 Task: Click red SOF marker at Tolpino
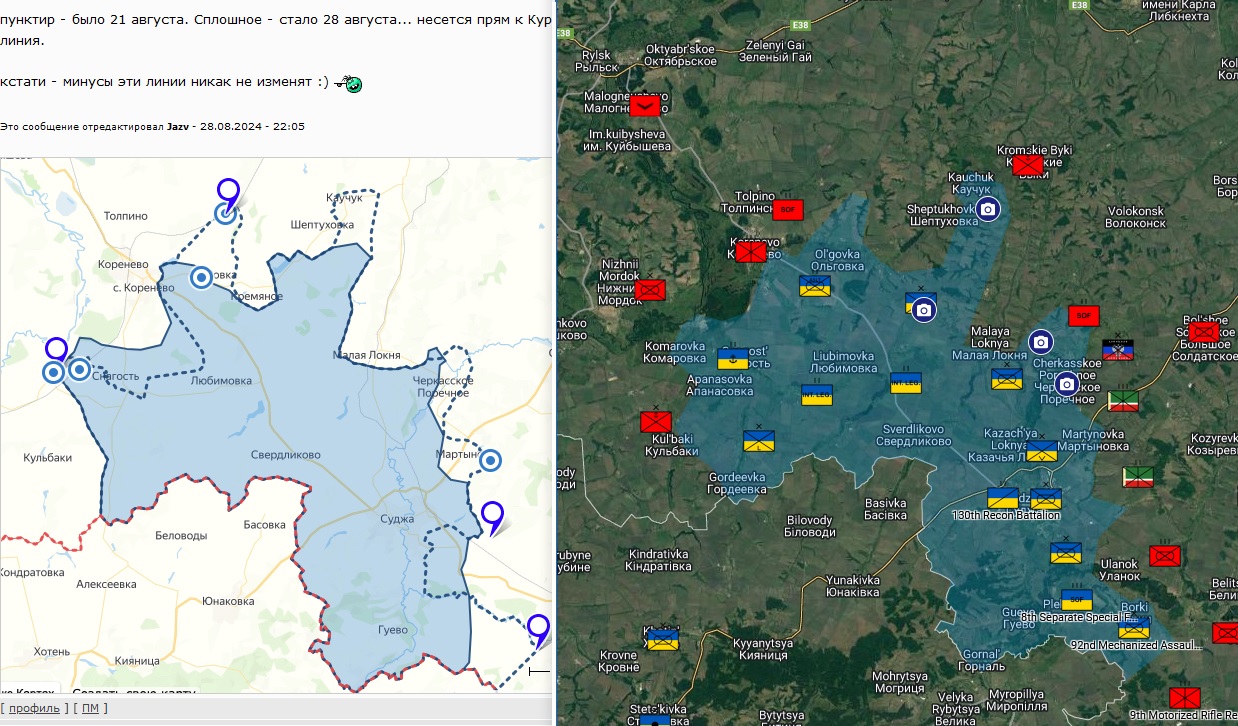(x=788, y=210)
